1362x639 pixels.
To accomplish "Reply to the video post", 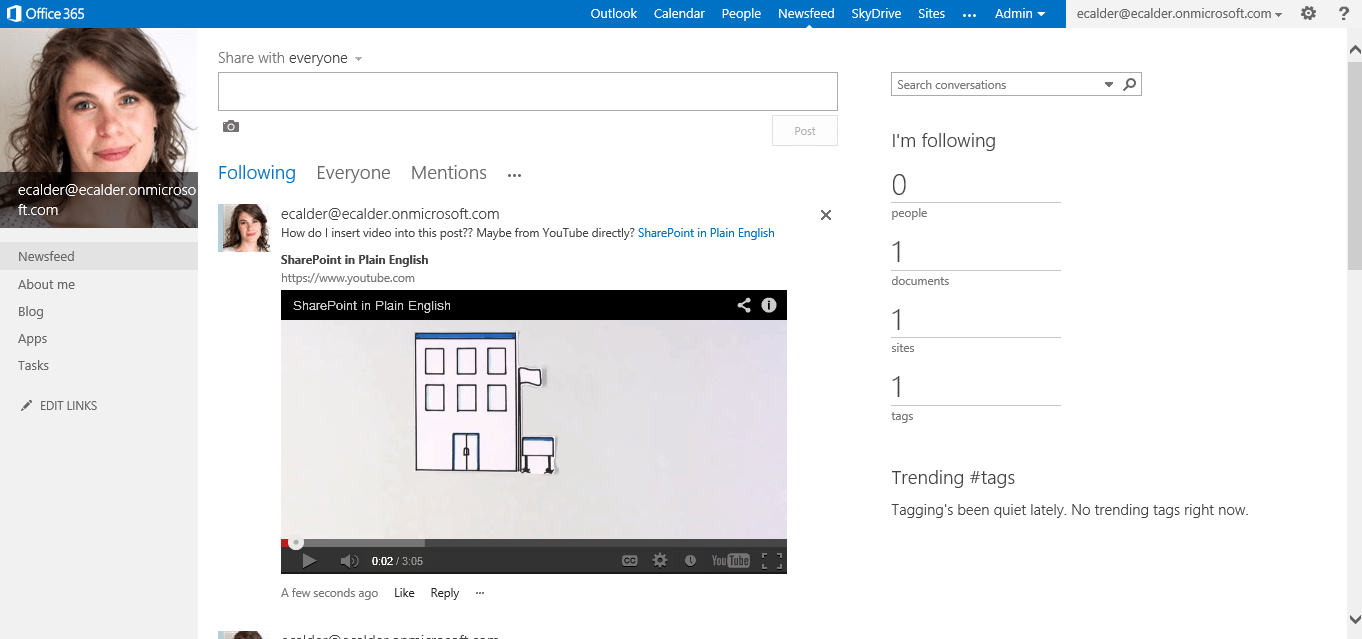I will pos(445,593).
